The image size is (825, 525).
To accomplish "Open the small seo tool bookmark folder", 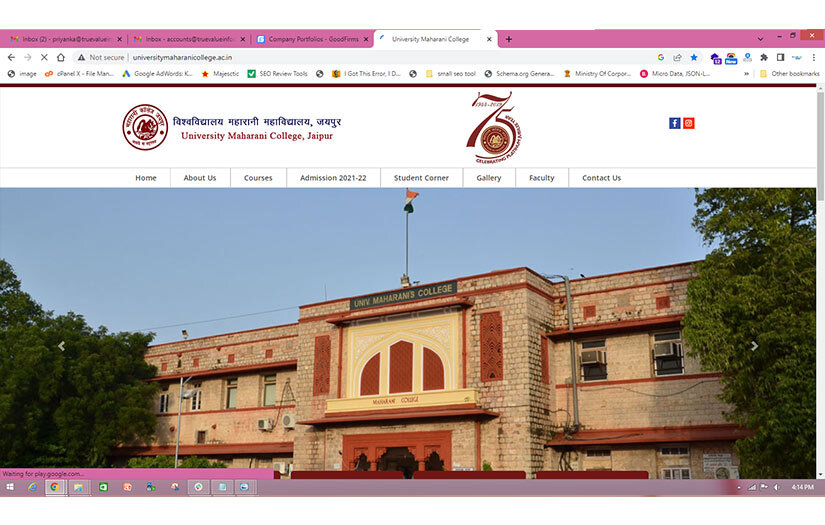I will pos(450,74).
